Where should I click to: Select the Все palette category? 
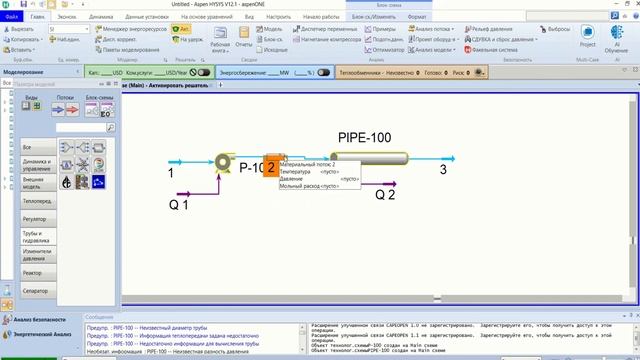click(38, 147)
